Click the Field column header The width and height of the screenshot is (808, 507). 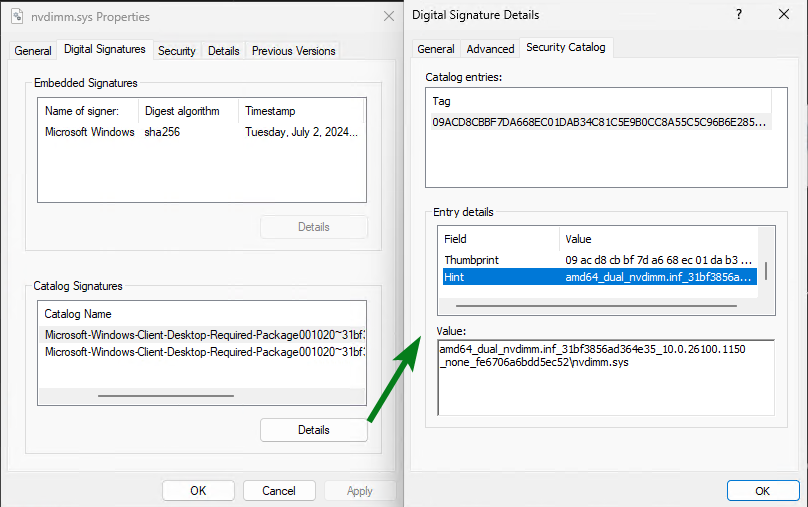(x=499, y=239)
